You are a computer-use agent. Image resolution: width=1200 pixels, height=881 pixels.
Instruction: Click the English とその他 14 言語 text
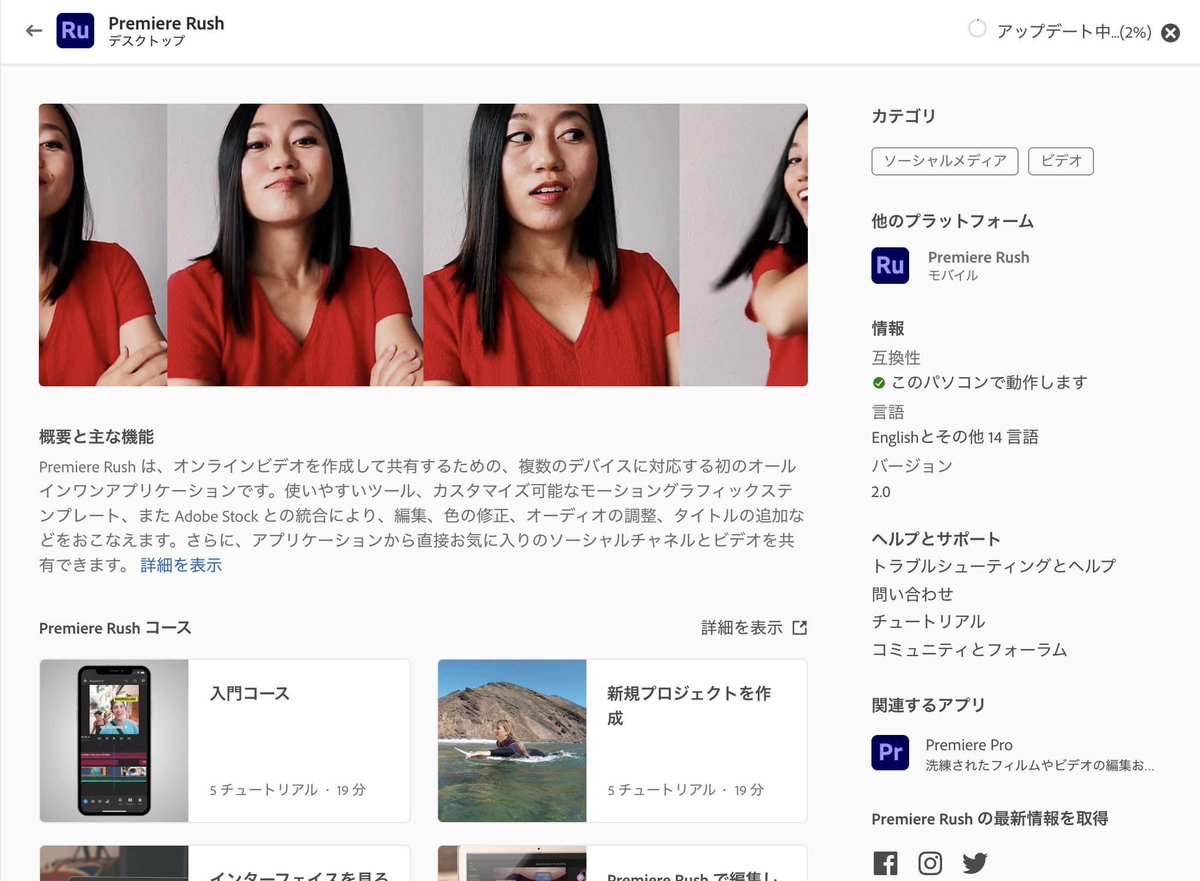(x=955, y=437)
